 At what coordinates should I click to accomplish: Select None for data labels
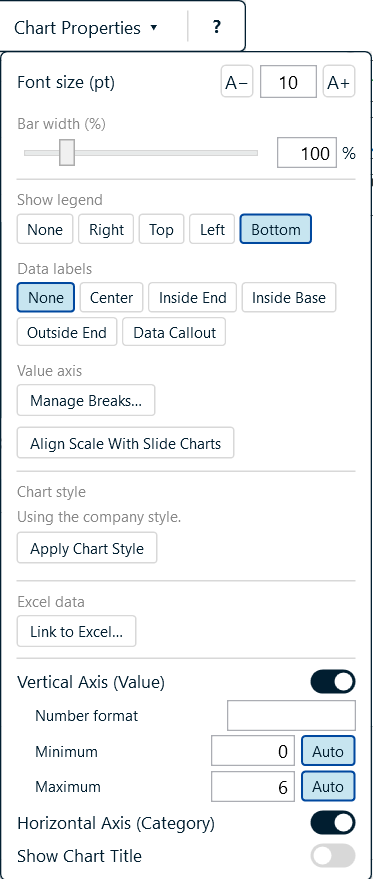coord(46,297)
